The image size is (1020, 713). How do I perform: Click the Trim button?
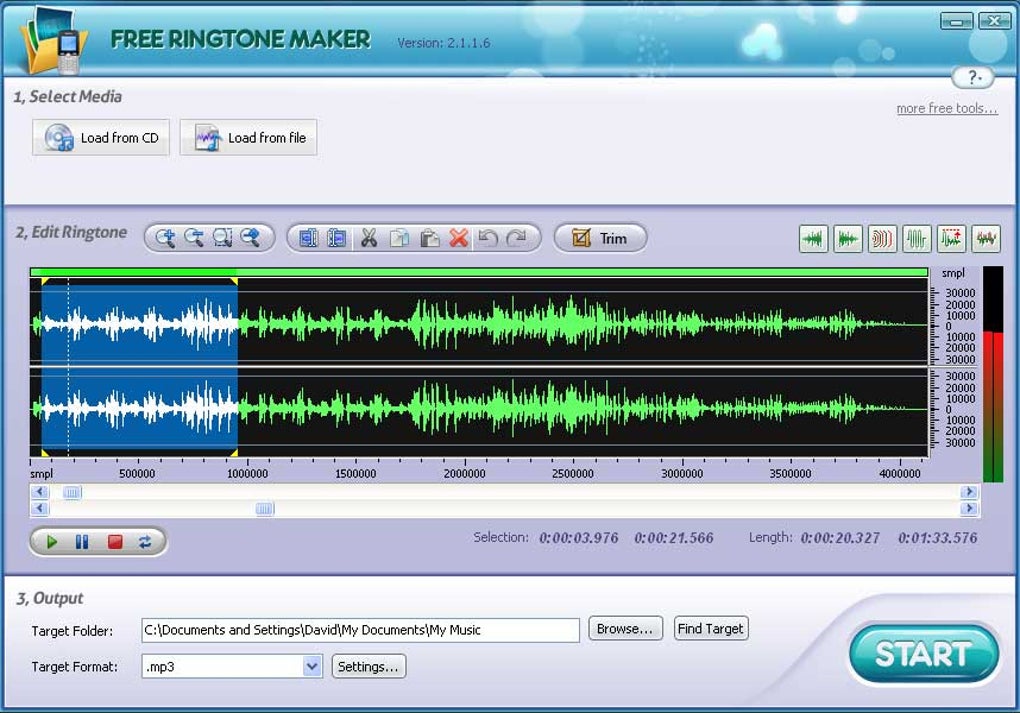pyautogui.click(x=600, y=237)
